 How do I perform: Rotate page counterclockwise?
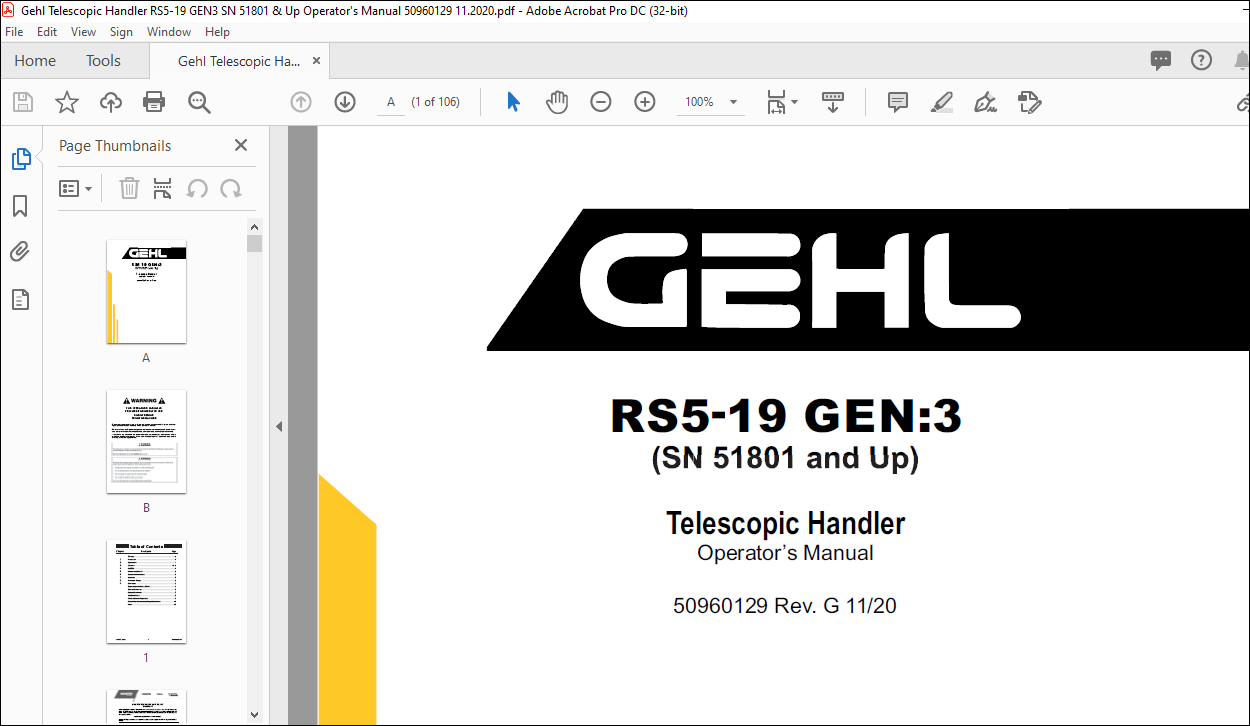[197, 188]
